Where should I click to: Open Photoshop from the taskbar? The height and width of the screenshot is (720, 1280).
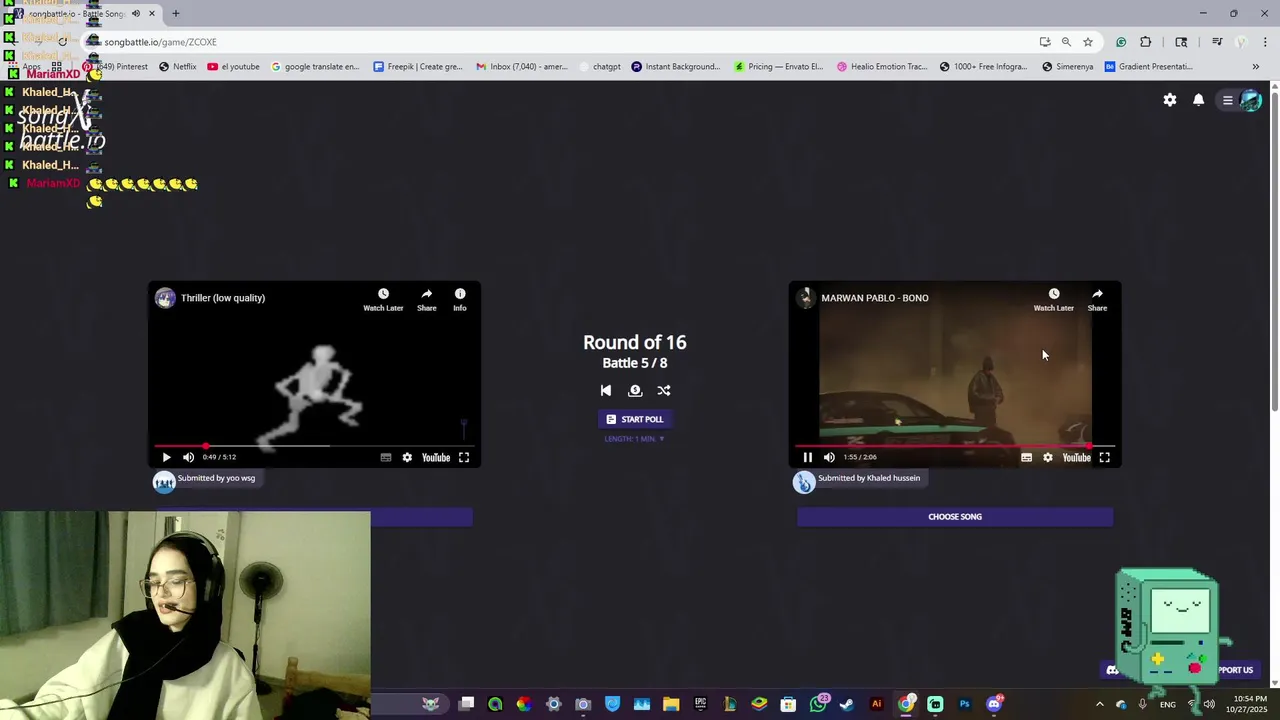coord(964,704)
